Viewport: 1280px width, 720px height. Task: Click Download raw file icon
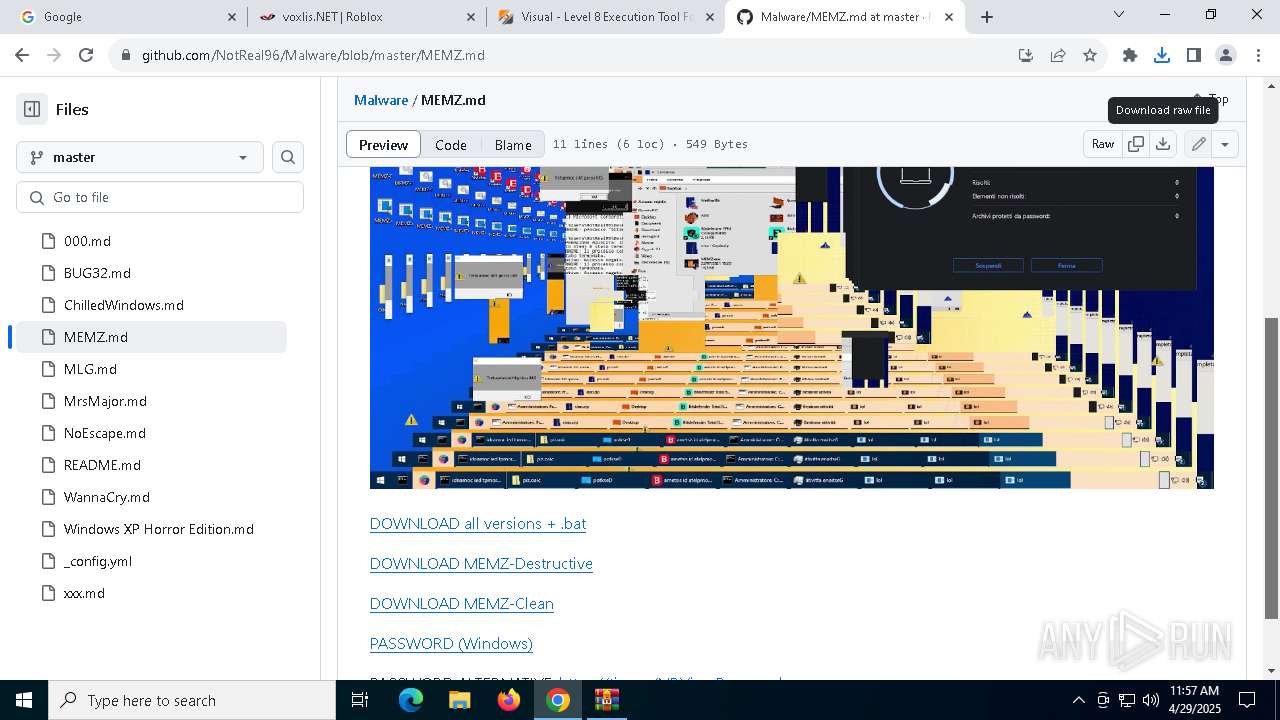click(x=1163, y=144)
